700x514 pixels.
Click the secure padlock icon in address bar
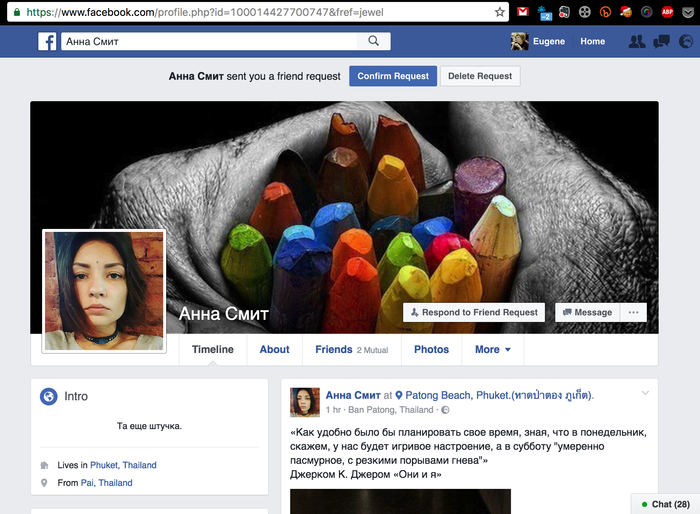pos(17,12)
